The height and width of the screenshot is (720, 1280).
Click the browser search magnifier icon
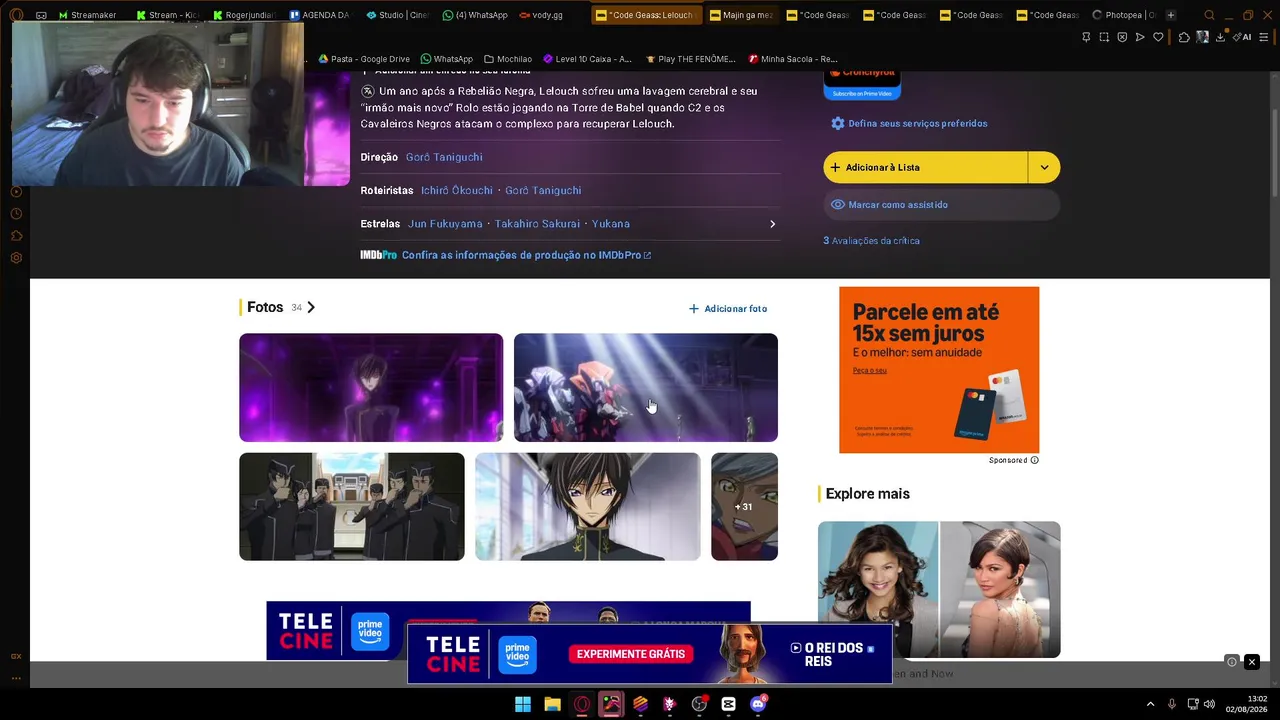[1209, 15]
